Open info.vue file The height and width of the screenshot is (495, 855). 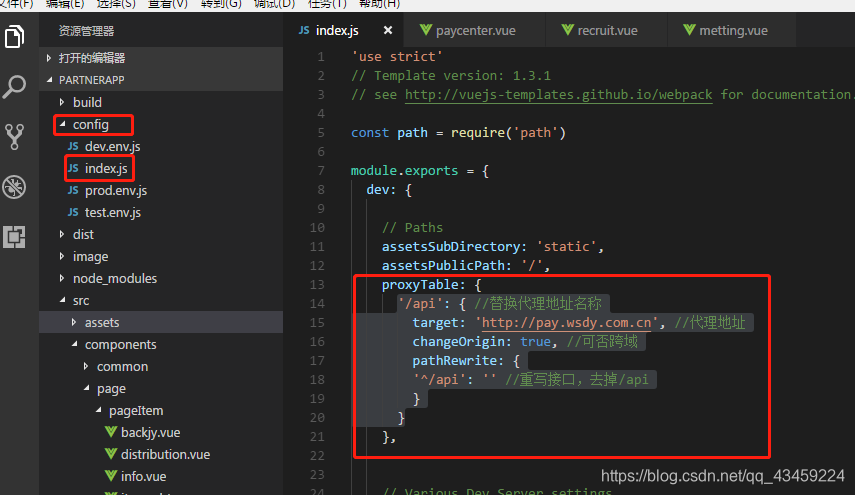pos(161,476)
